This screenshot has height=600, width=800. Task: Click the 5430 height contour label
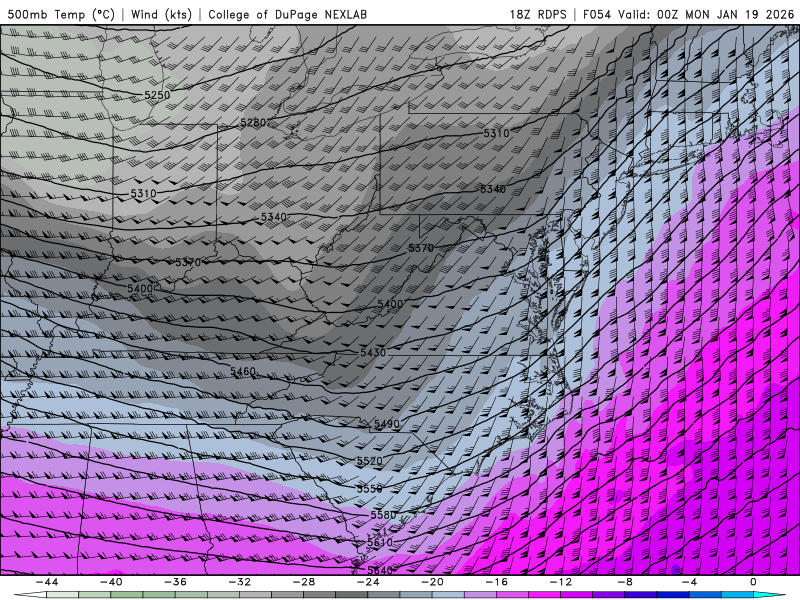[373, 353]
